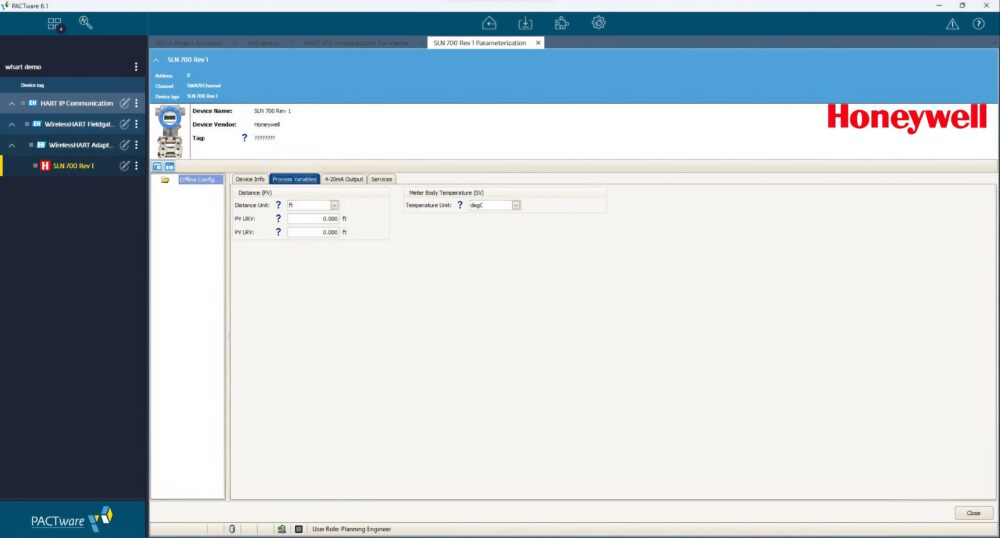The image size is (1000, 538).
Task: Open the help question mark icon
Action: tap(978, 24)
